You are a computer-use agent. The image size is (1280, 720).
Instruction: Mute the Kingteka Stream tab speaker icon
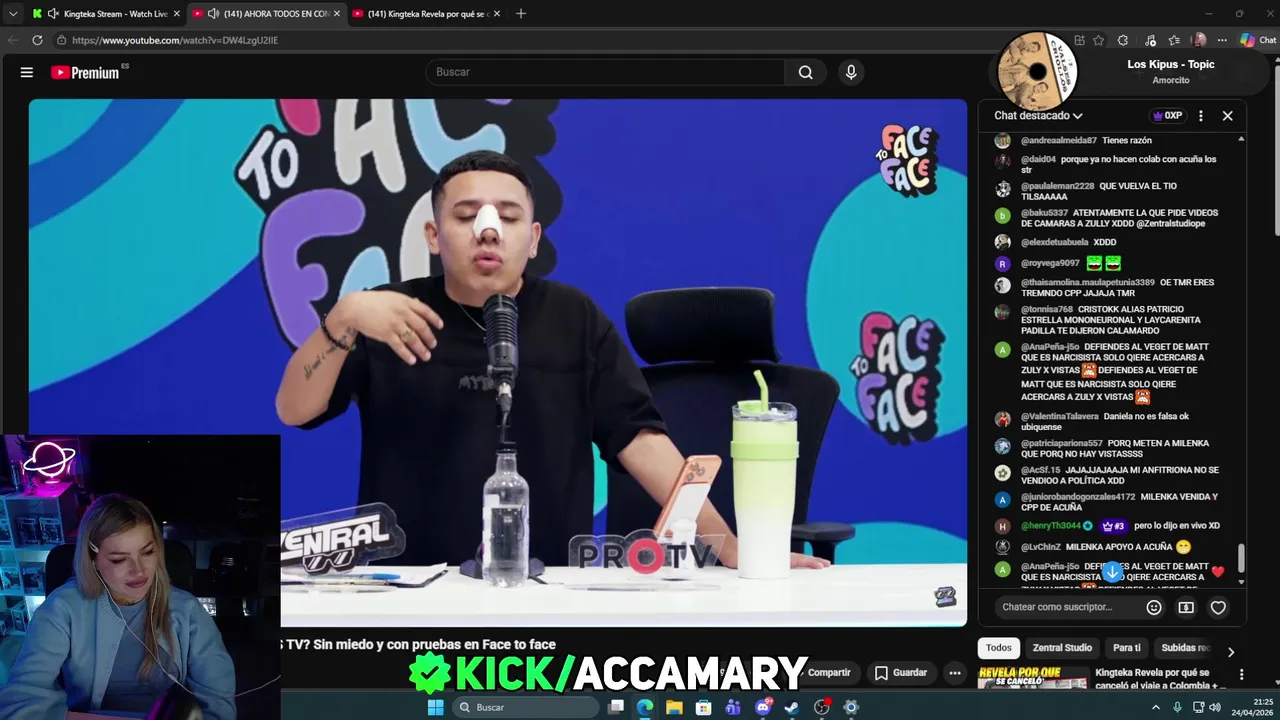pyautogui.click(x=53, y=13)
